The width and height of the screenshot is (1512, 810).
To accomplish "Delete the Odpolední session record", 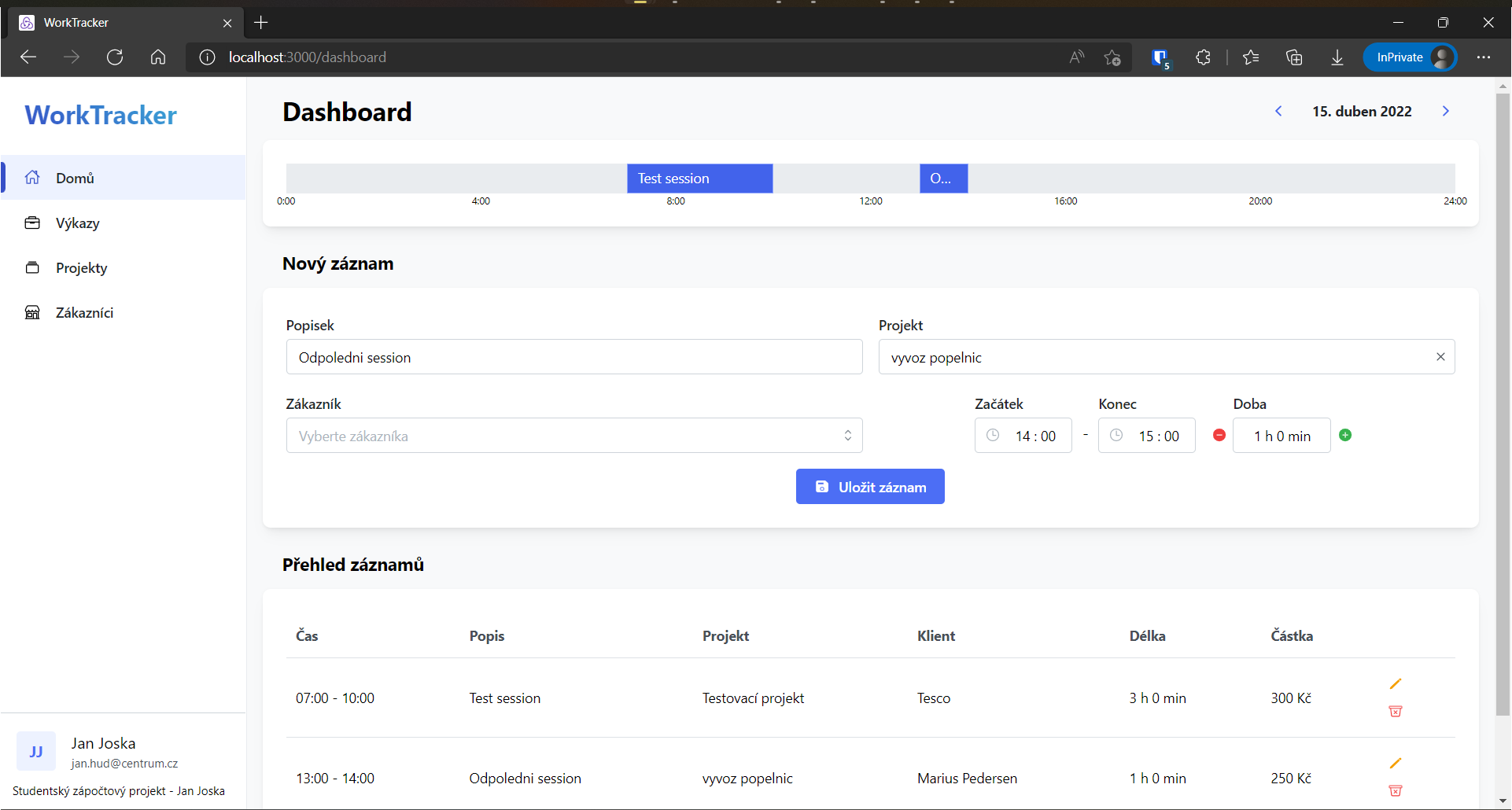I will pyautogui.click(x=1395, y=790).
